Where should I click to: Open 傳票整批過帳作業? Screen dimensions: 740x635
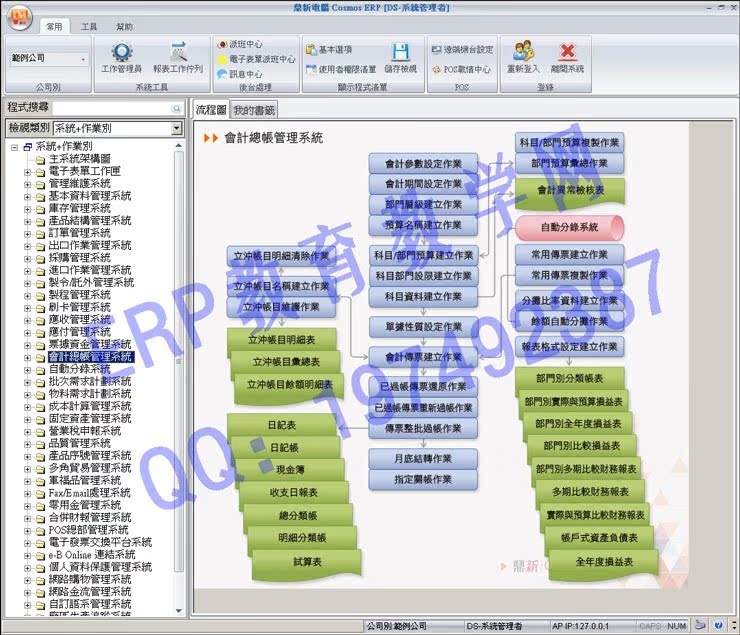423,429
